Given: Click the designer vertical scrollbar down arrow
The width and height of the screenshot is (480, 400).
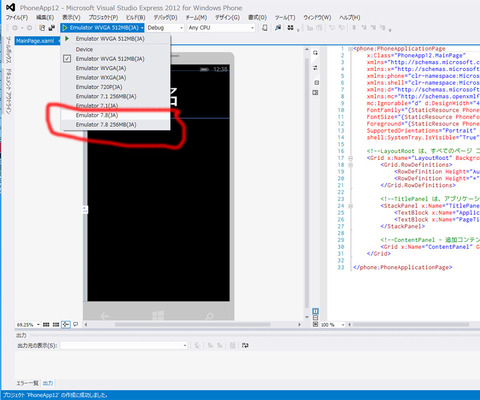Looking at the screenshot, I should [307, 317].
